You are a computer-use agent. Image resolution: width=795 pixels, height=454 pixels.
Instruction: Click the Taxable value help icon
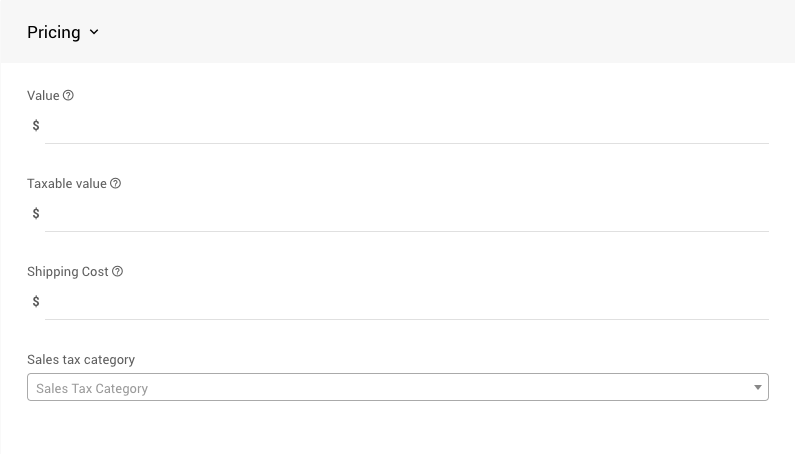[x=115, y=184]
